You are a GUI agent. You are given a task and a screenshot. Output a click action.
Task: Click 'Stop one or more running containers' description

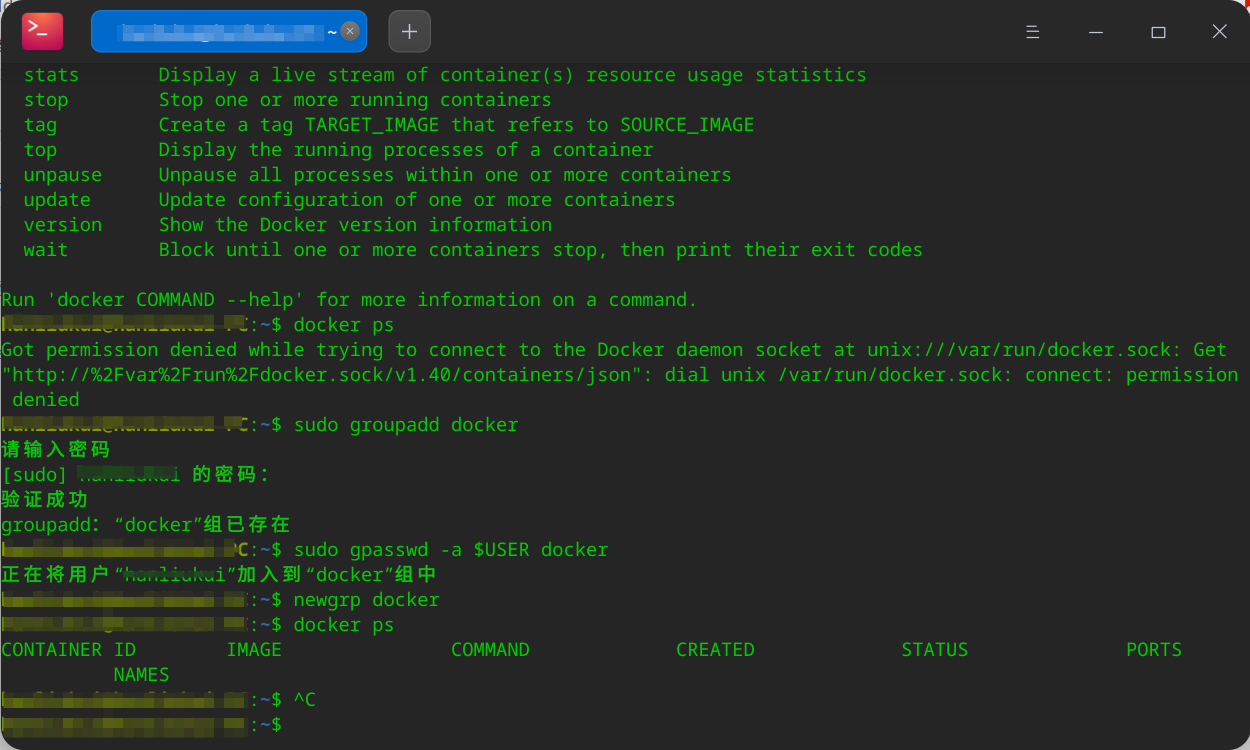(x=355, y=100)
